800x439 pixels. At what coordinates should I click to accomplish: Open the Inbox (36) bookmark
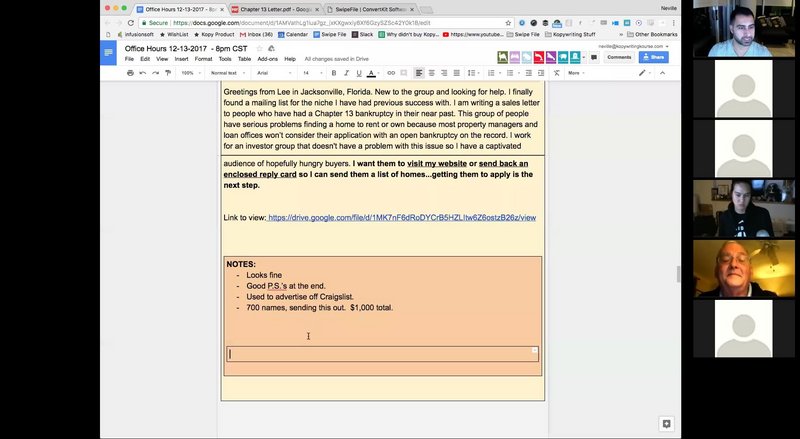click(256, 35)
